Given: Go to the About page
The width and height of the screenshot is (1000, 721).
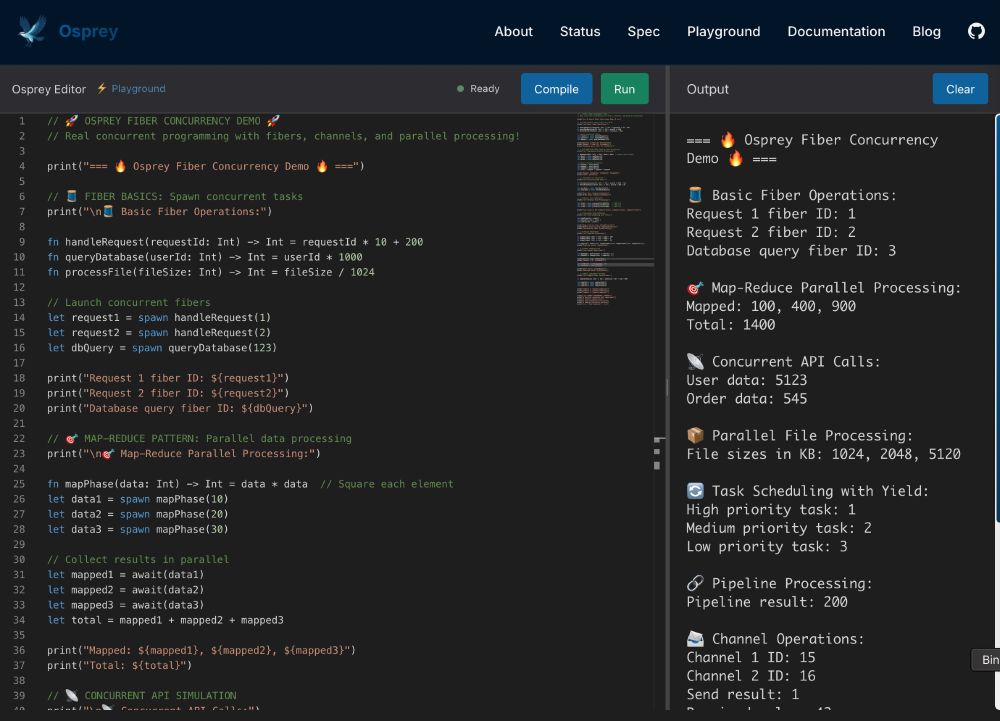Looking at the screenshot, I should [x=513, y=31].
